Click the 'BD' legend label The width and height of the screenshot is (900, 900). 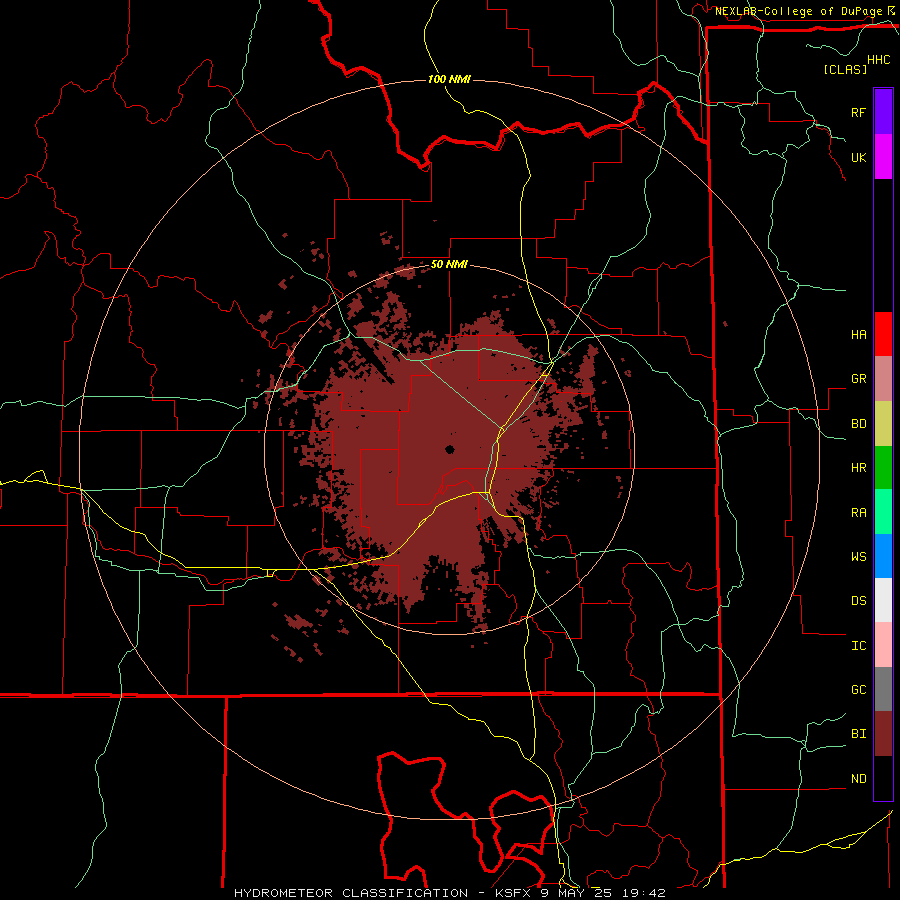click(858, 424)
